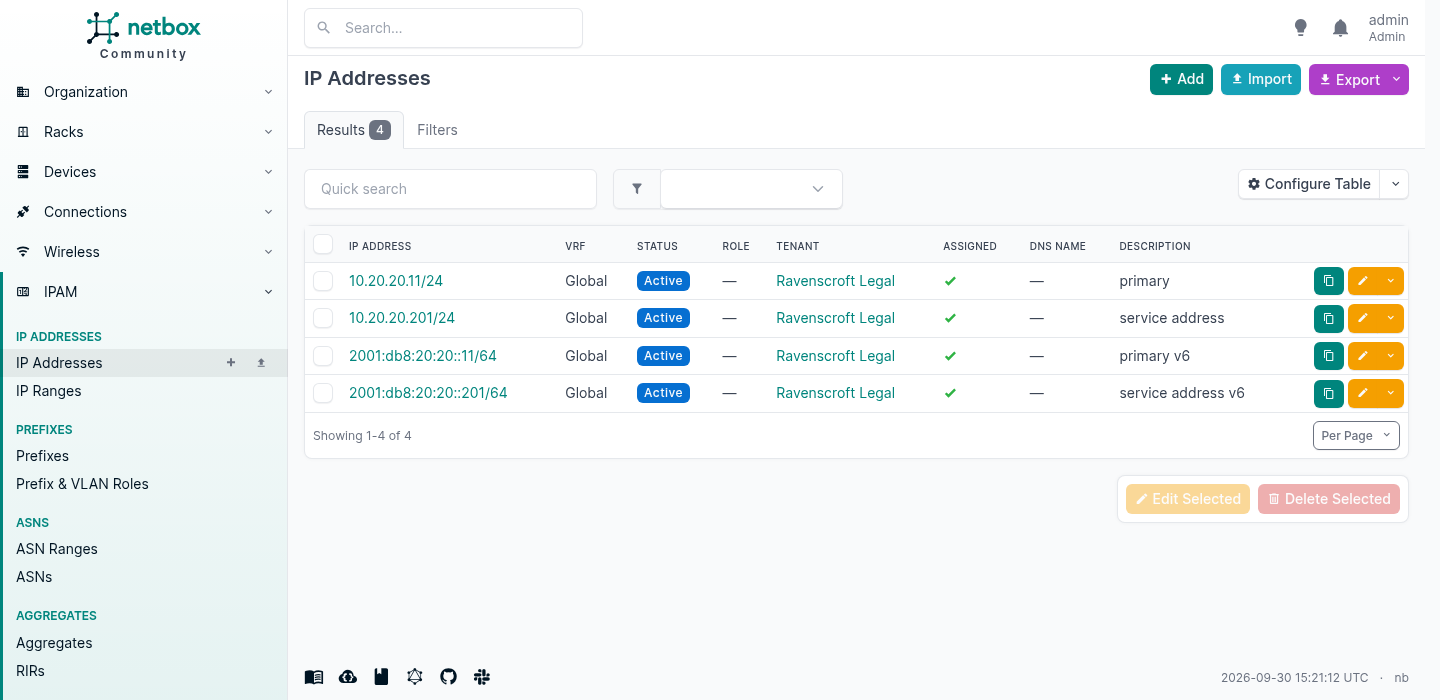
Task: Select the checkbox for 2001:db8:20:20::11/64
Action: click(323, 356)
